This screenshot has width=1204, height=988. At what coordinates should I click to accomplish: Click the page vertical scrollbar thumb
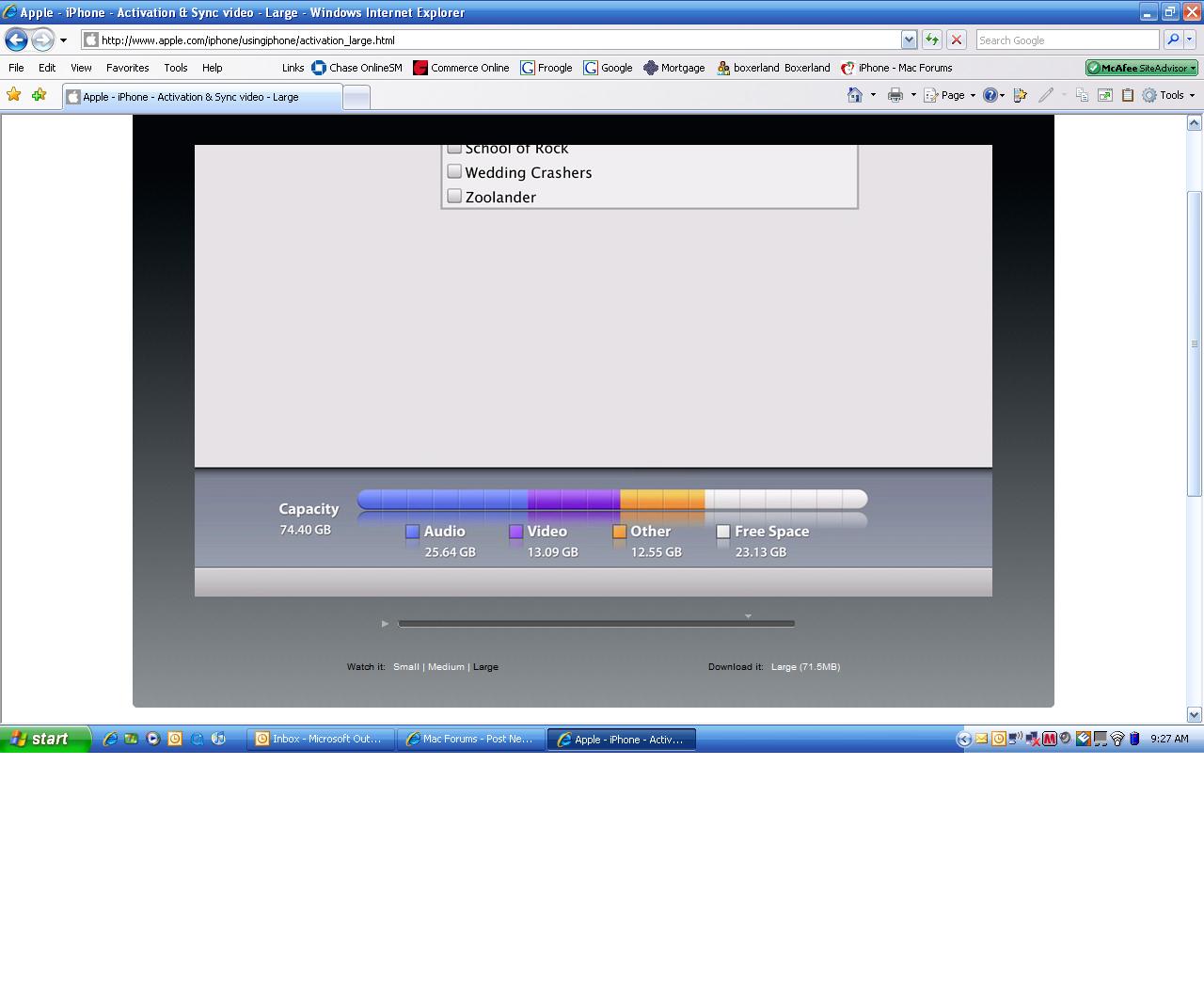click(1195, 343)
